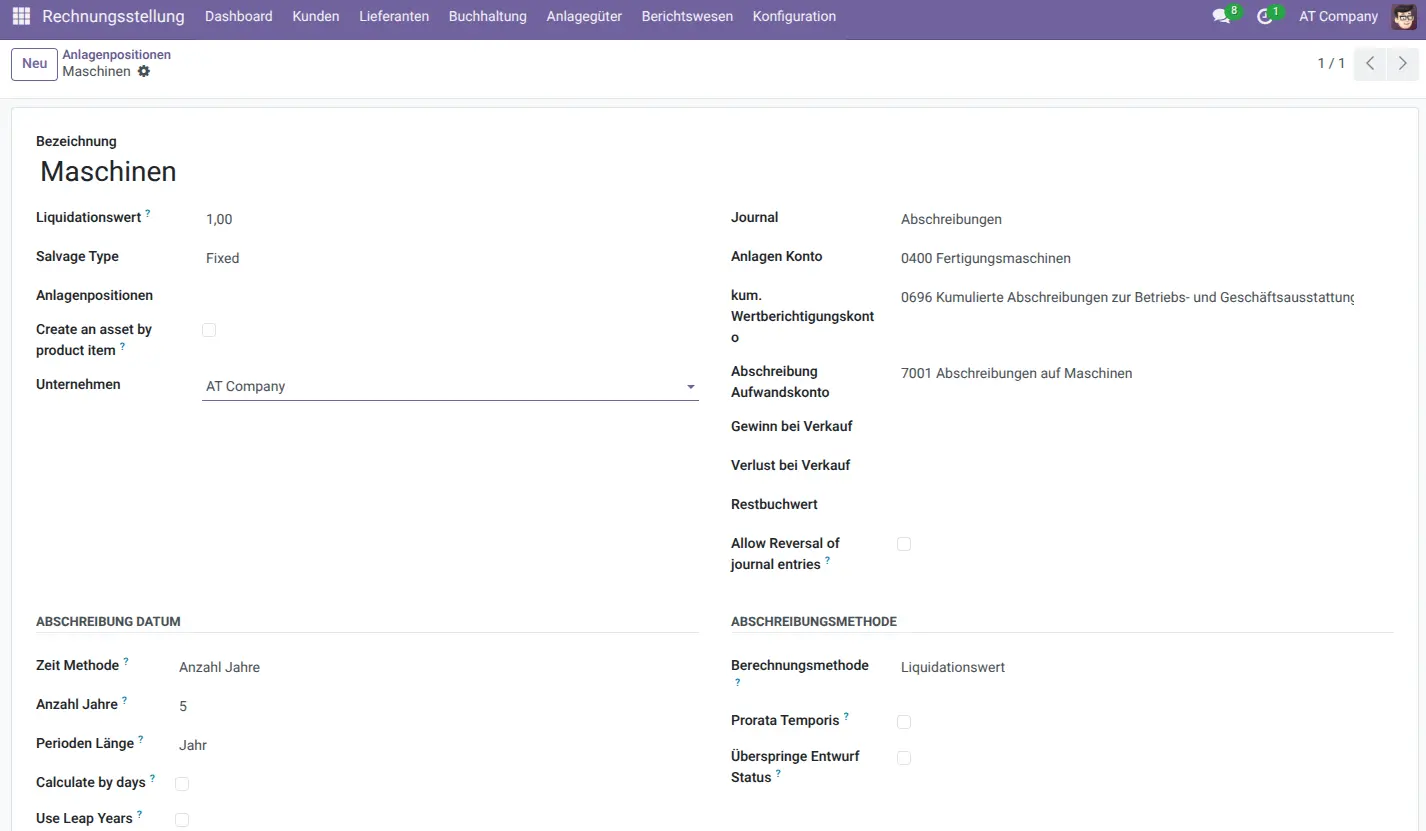The width and height of the screenshot is (1426, 831).
Task: Open the activities clock icon
Action: [1265, 17]
